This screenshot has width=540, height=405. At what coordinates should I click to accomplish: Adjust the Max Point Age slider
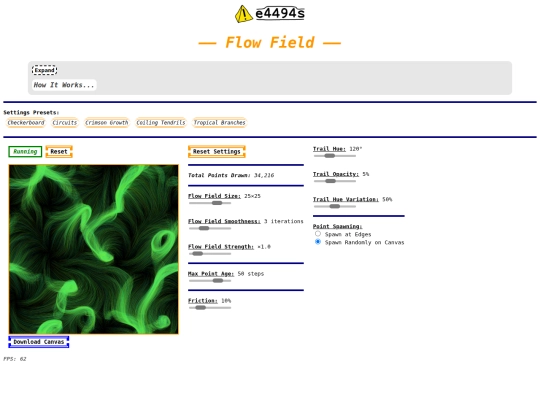210,280
